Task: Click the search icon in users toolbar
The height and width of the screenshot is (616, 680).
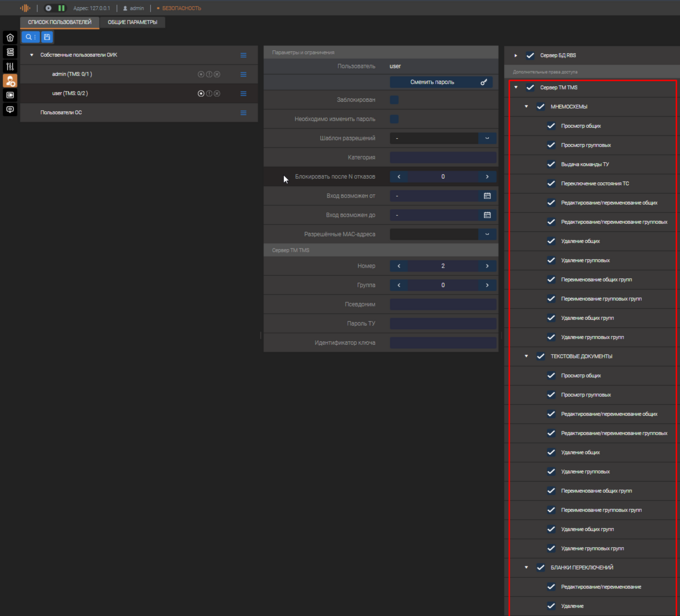Action: coord(29,37)
